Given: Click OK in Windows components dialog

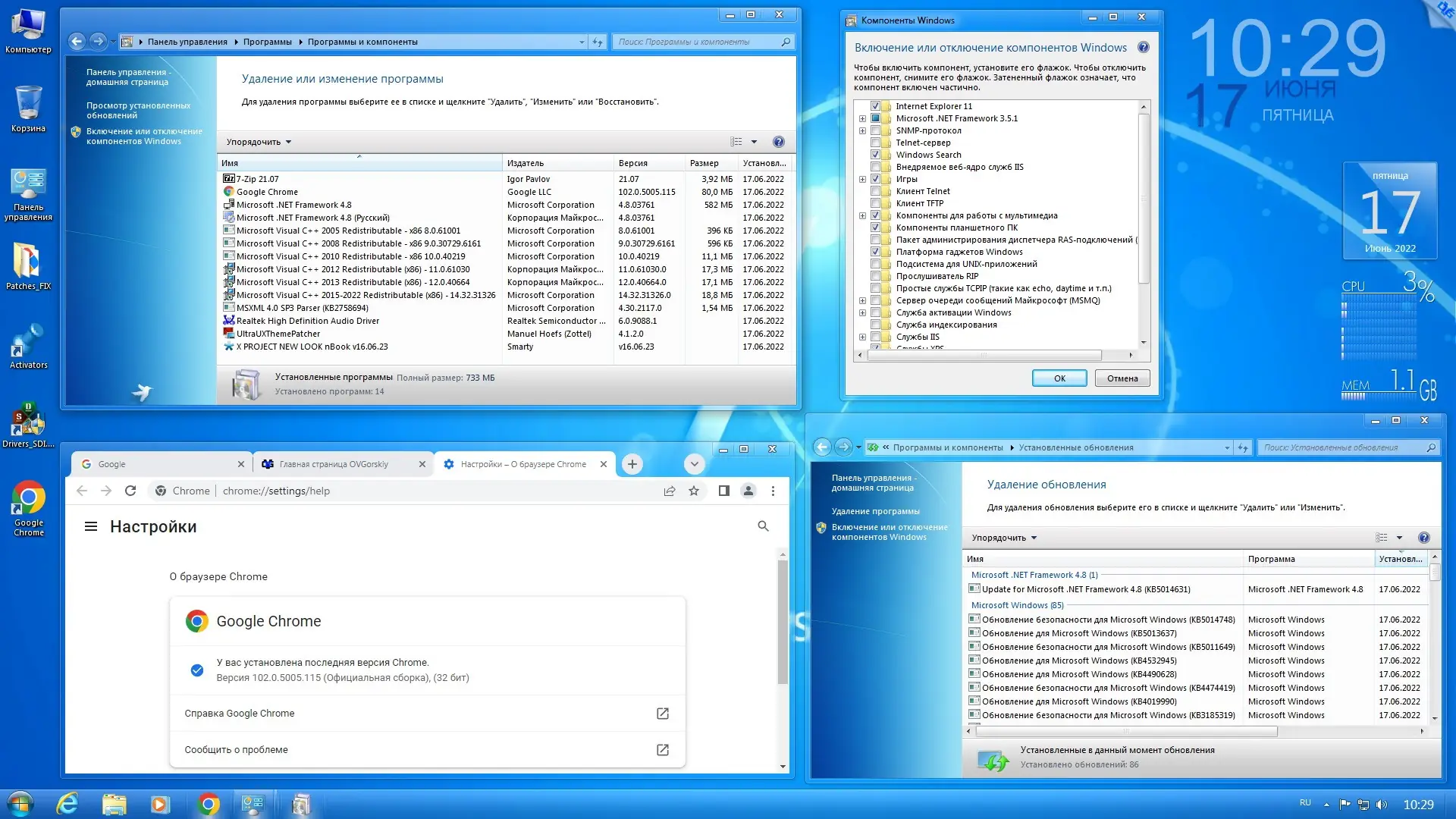Looking at the screenshot, I should pos(1059,378).
